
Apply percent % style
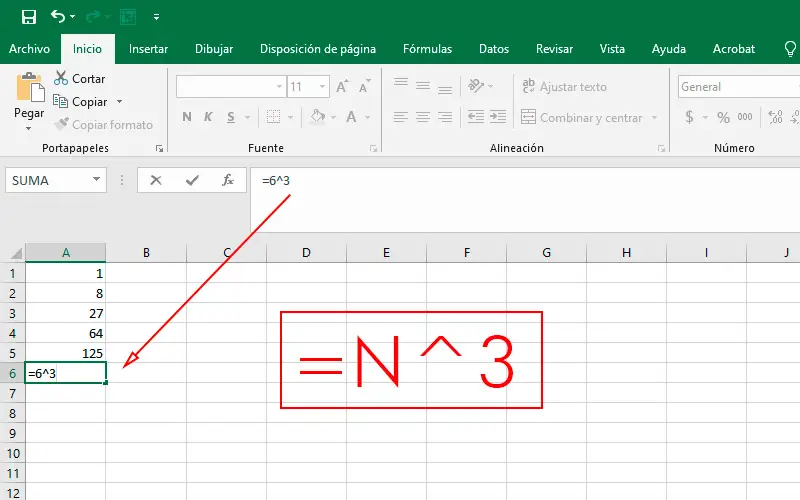tap(723, 117)
